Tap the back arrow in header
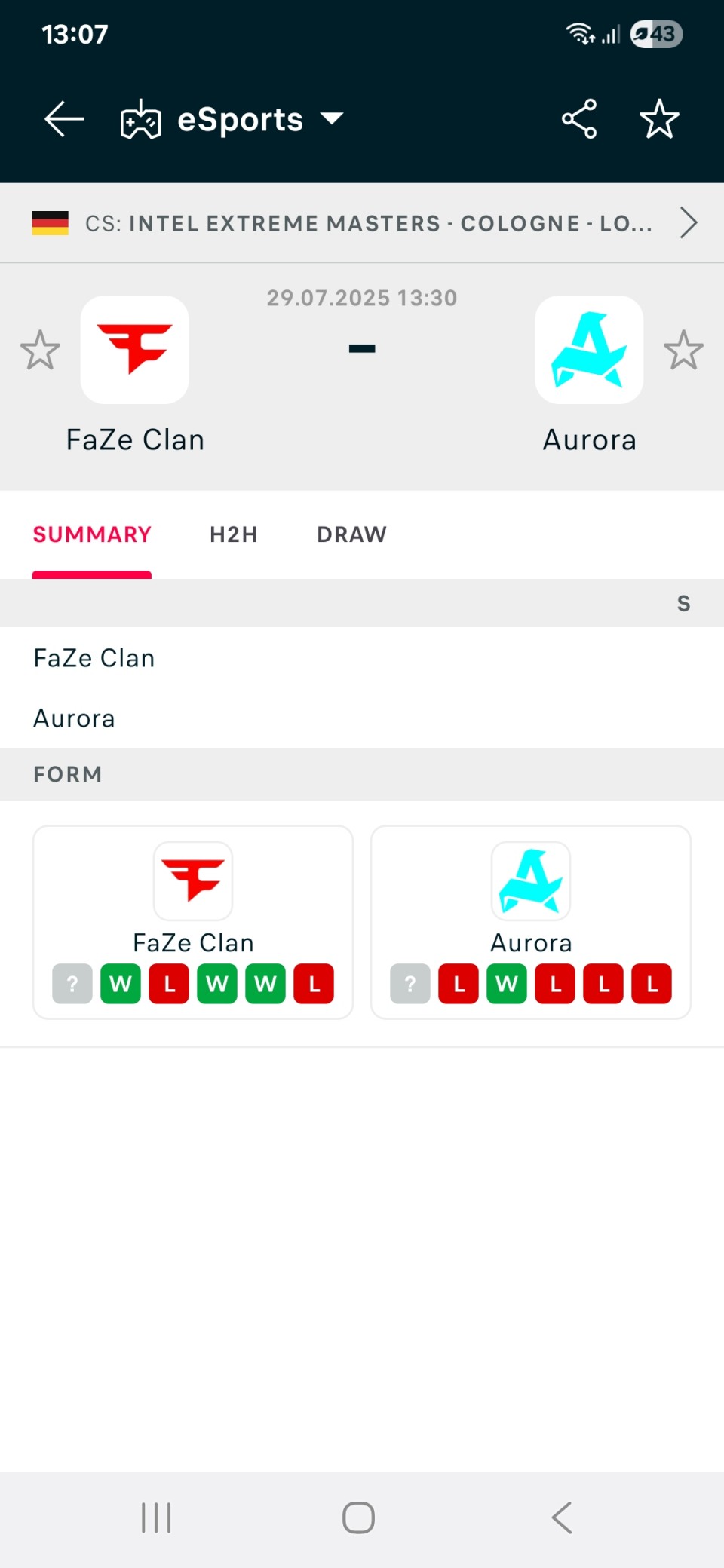This screenshot has width=724, height=1568. click(x=64, y=119)
